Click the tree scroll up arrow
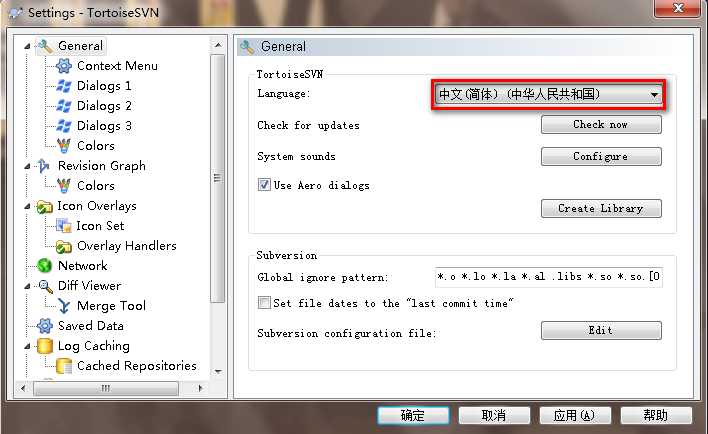Image resolution: width=708 pixels, height=434 pixels. (x=218, y=45)
